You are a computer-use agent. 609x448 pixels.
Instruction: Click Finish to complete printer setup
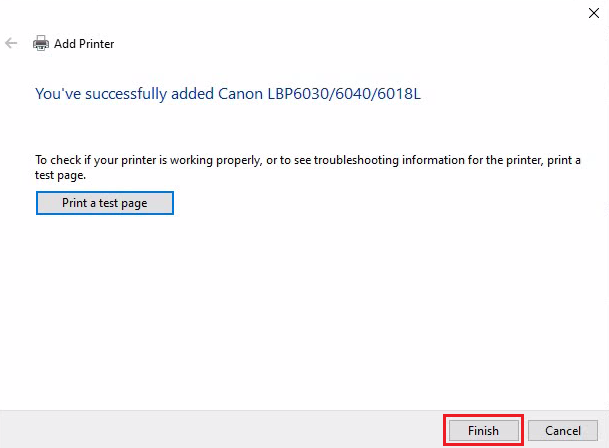tap(483, 430)
